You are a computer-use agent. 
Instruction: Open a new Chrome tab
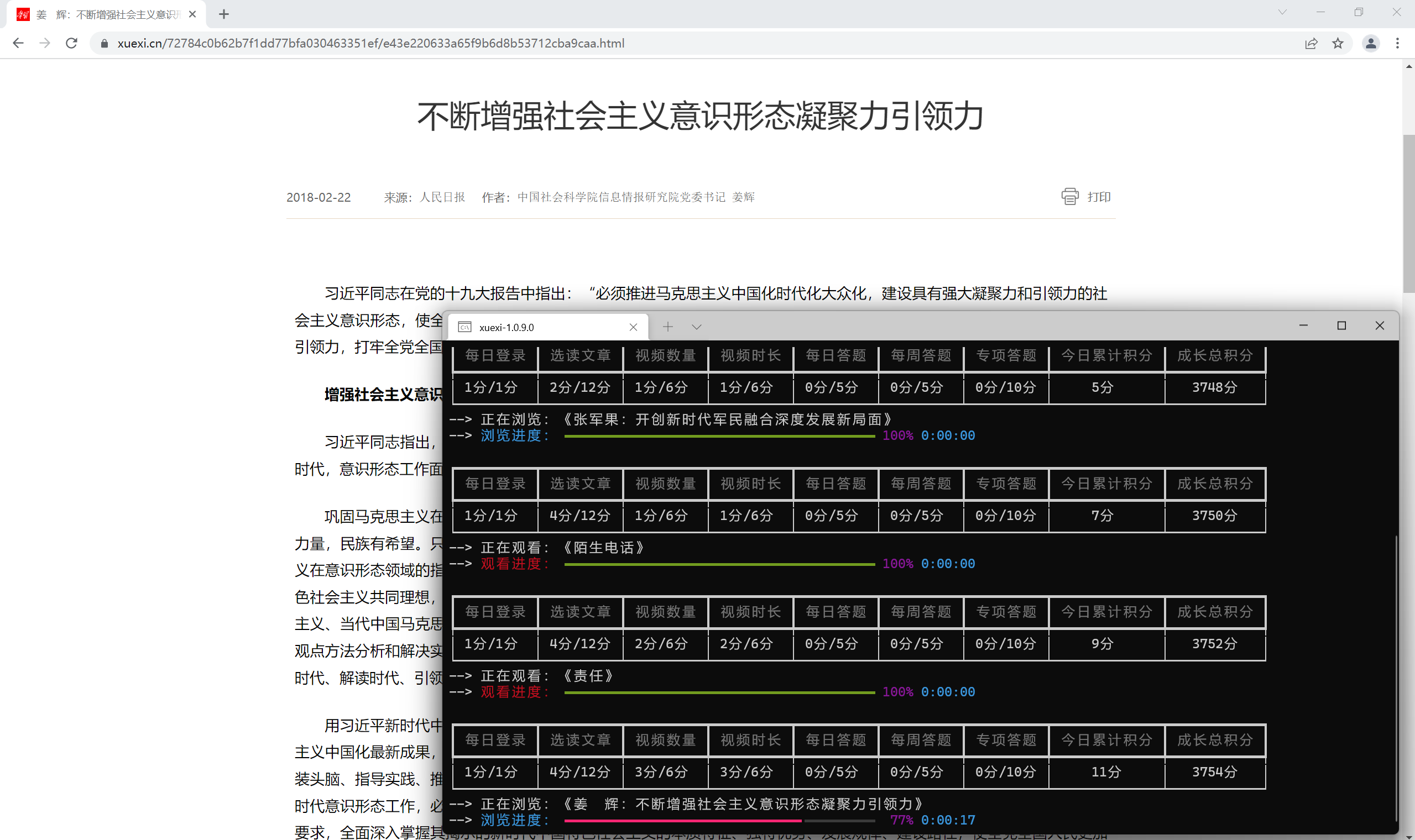click(x=223, y=14)
